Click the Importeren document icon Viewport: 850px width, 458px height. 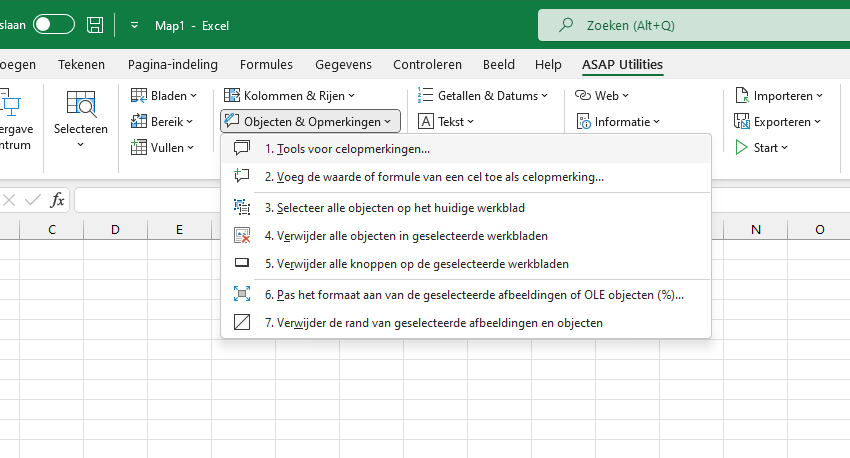pyautogui.click(x=742, y=95)
